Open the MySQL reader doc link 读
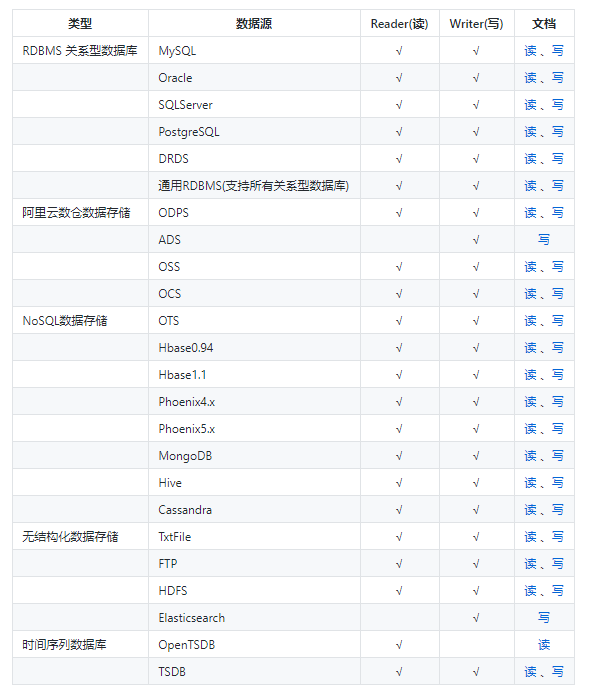 pos(530,51)
